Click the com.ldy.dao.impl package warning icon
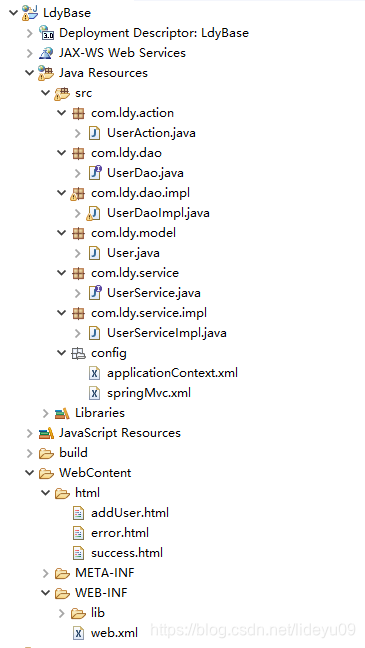The width and height of the screenshot is (365, 648). tap(78, 193)
